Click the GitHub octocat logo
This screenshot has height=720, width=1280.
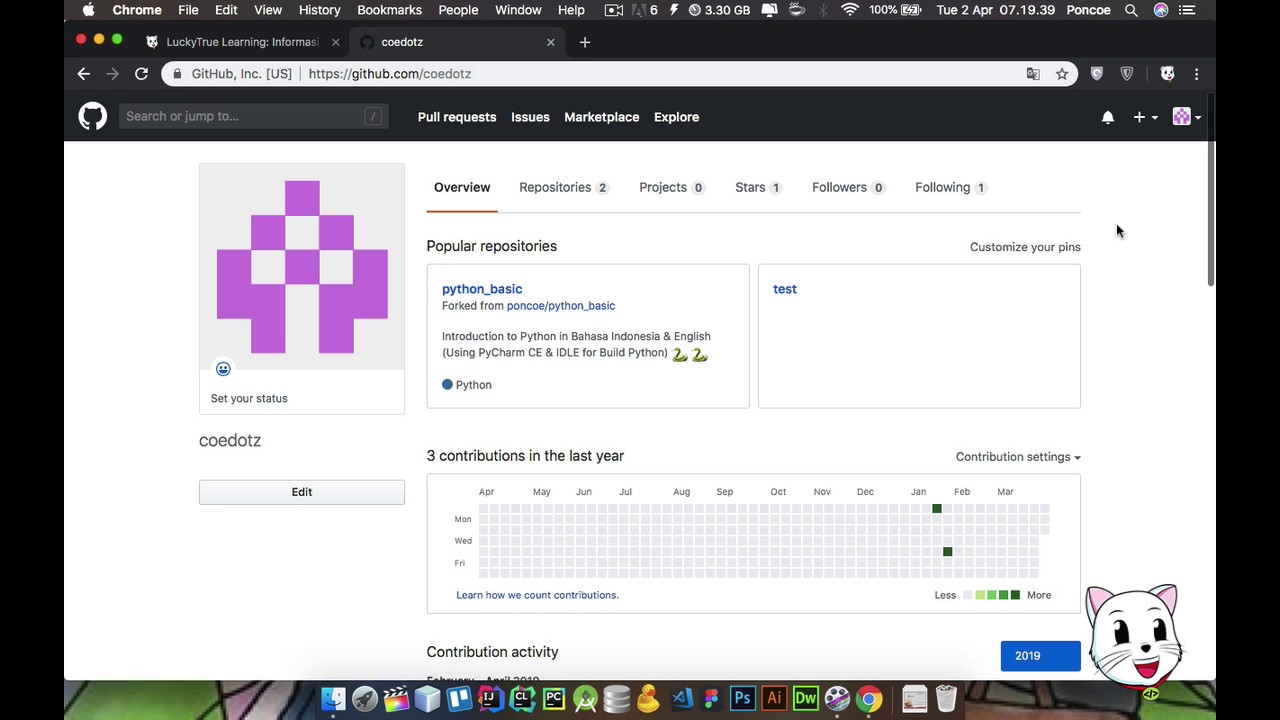(93, 116)
